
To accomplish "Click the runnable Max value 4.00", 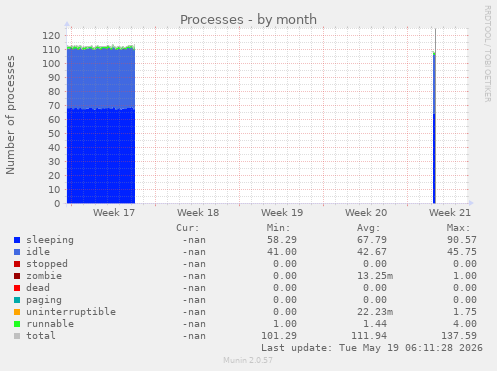I will (465, 324).
